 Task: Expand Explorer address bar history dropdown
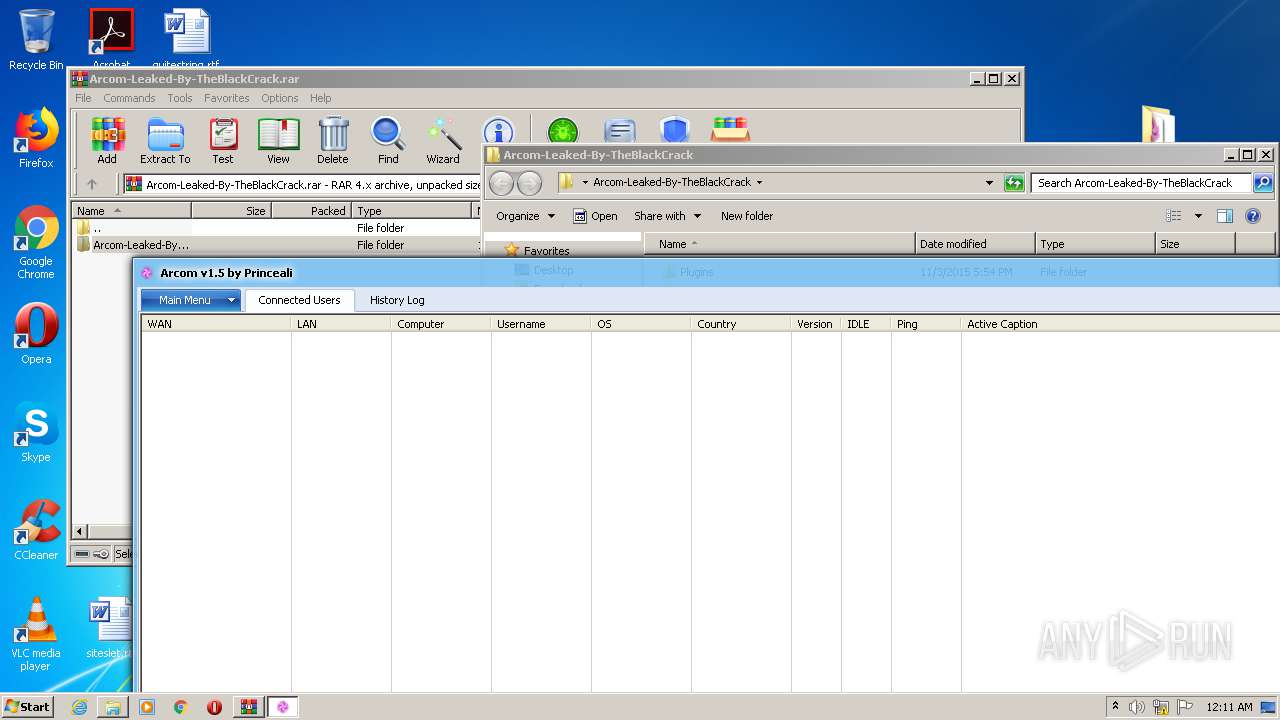(x=989, y=183)
